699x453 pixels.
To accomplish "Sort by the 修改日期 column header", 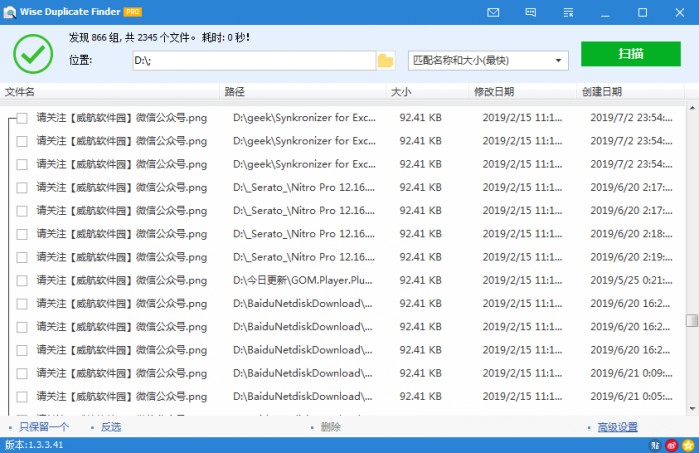I will pos(522,92).
